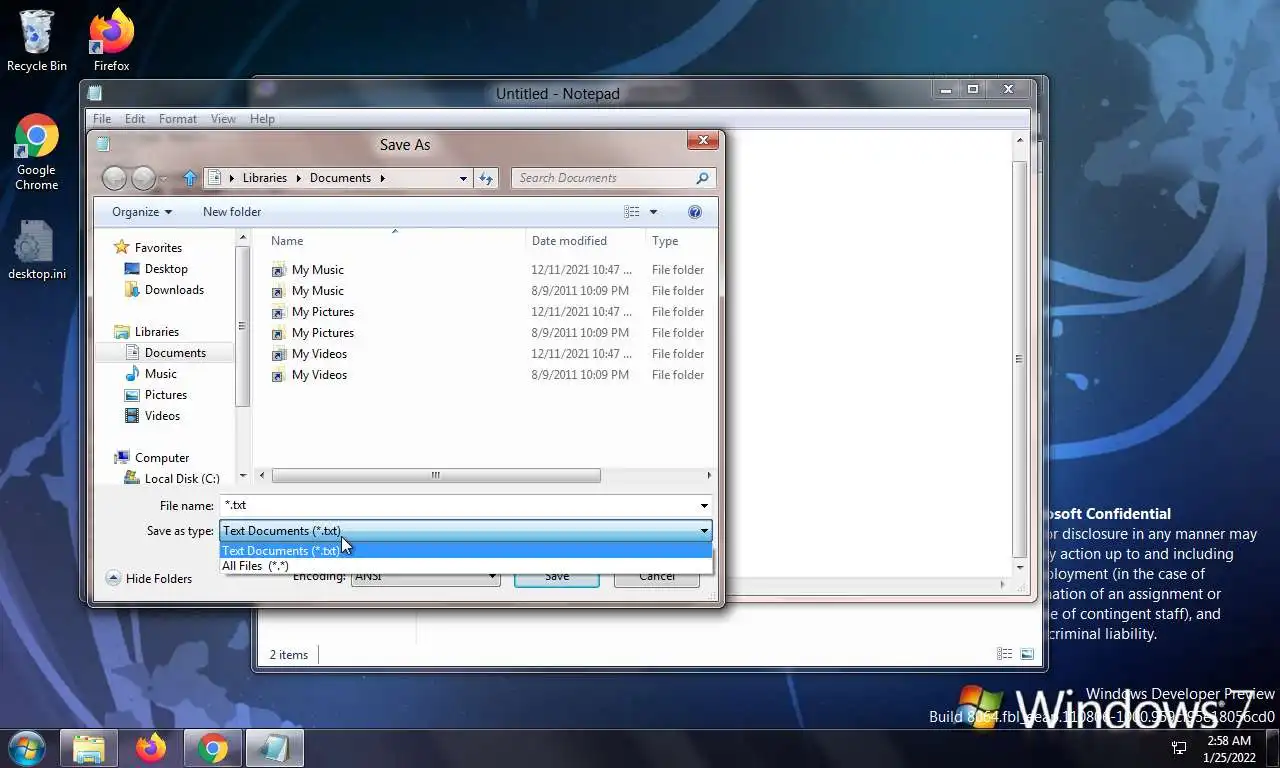Choose Text Documents (*.txt) list option
This screenshot has height=768, width=1280.
(x=466, y=551)
